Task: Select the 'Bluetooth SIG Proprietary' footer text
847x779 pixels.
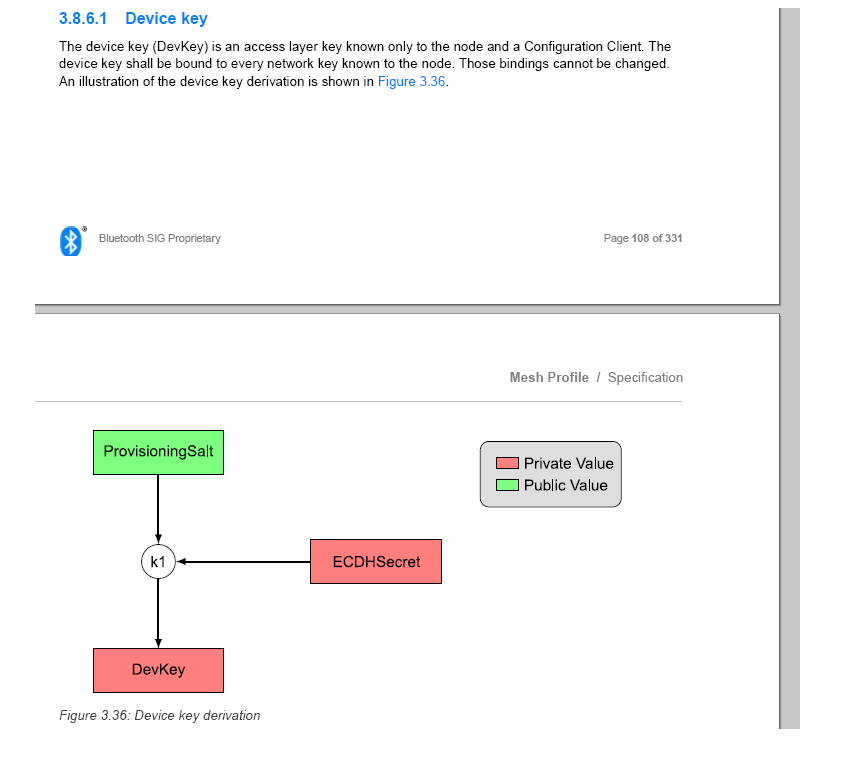Action: [x=160, y=238]
